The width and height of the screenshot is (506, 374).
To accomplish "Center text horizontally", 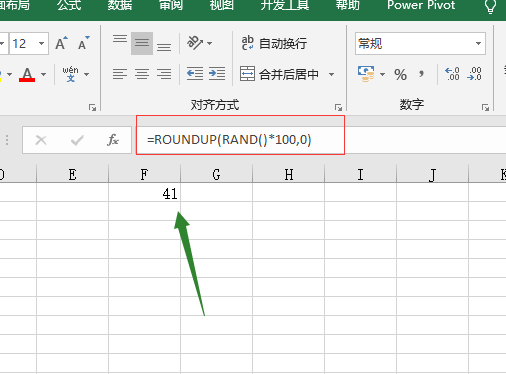I will click(142, 74).
